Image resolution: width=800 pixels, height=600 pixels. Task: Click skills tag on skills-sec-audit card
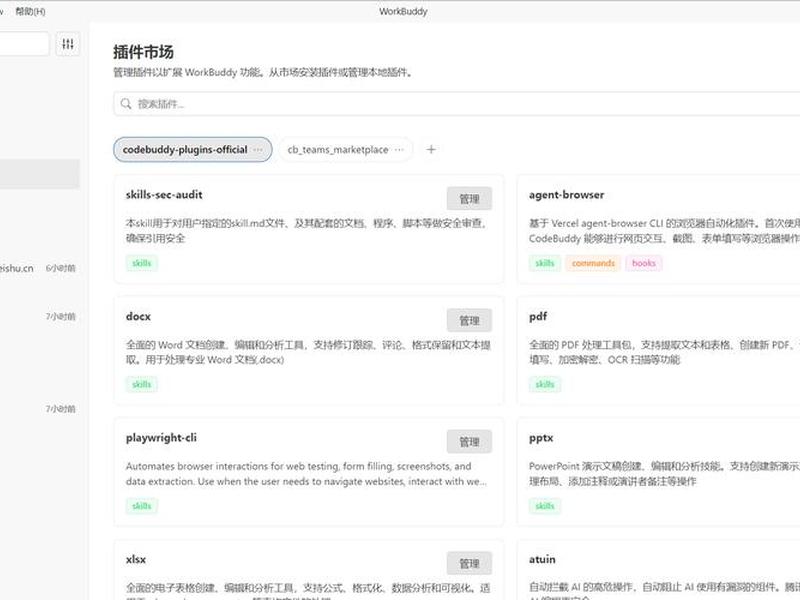142,263
